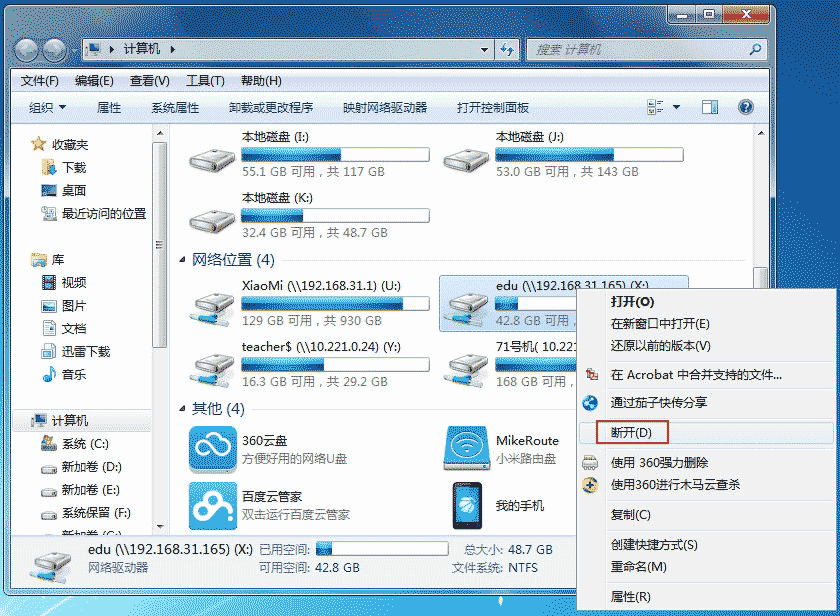Open the 工具(T) menu
This screenshot has width=840, height=616.
click(204, 81)
